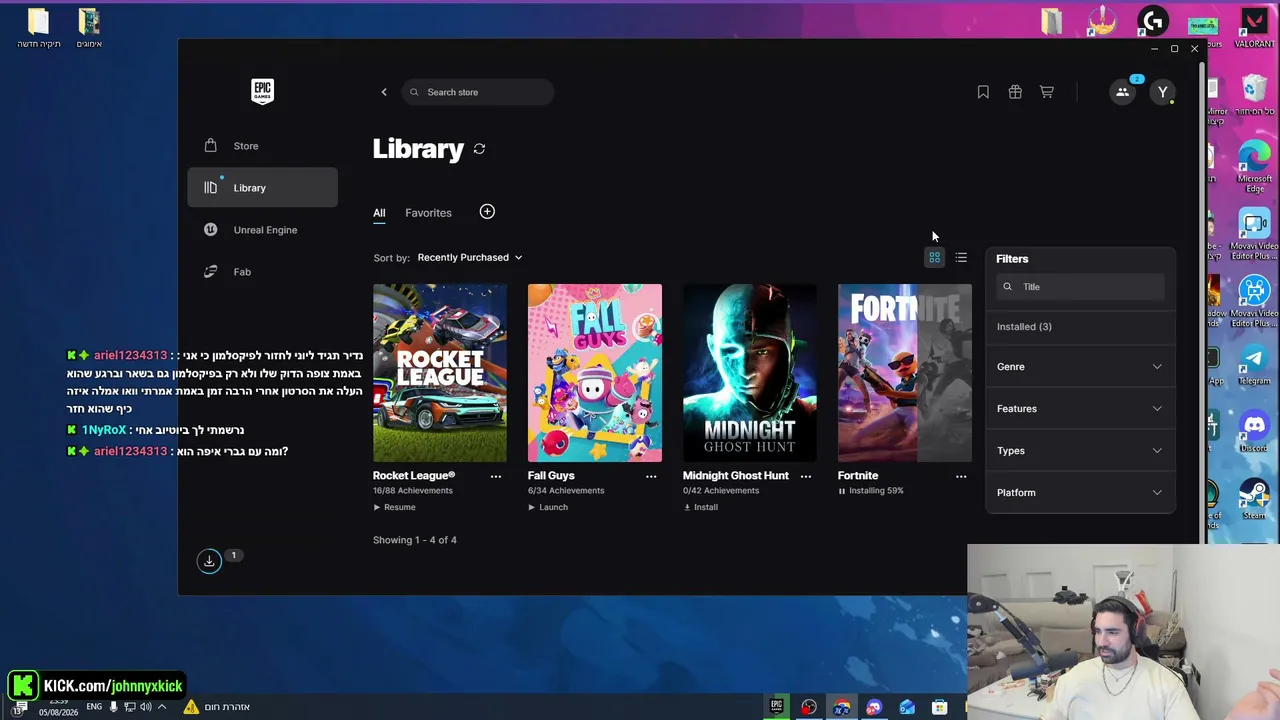
Task: Toggle the Installed (3) filter
Action: click(x=1024, y=327)
